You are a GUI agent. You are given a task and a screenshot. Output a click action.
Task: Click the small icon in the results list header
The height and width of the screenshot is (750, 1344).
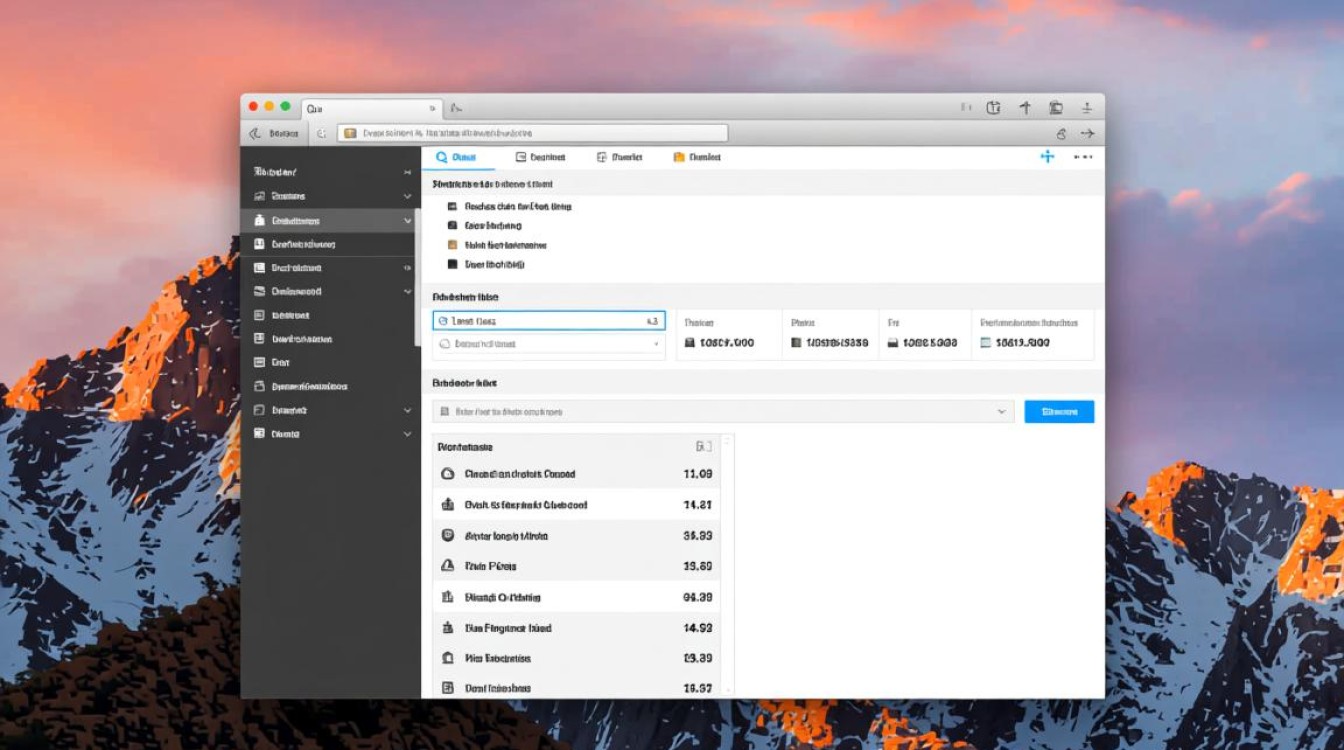click(702, 447)
